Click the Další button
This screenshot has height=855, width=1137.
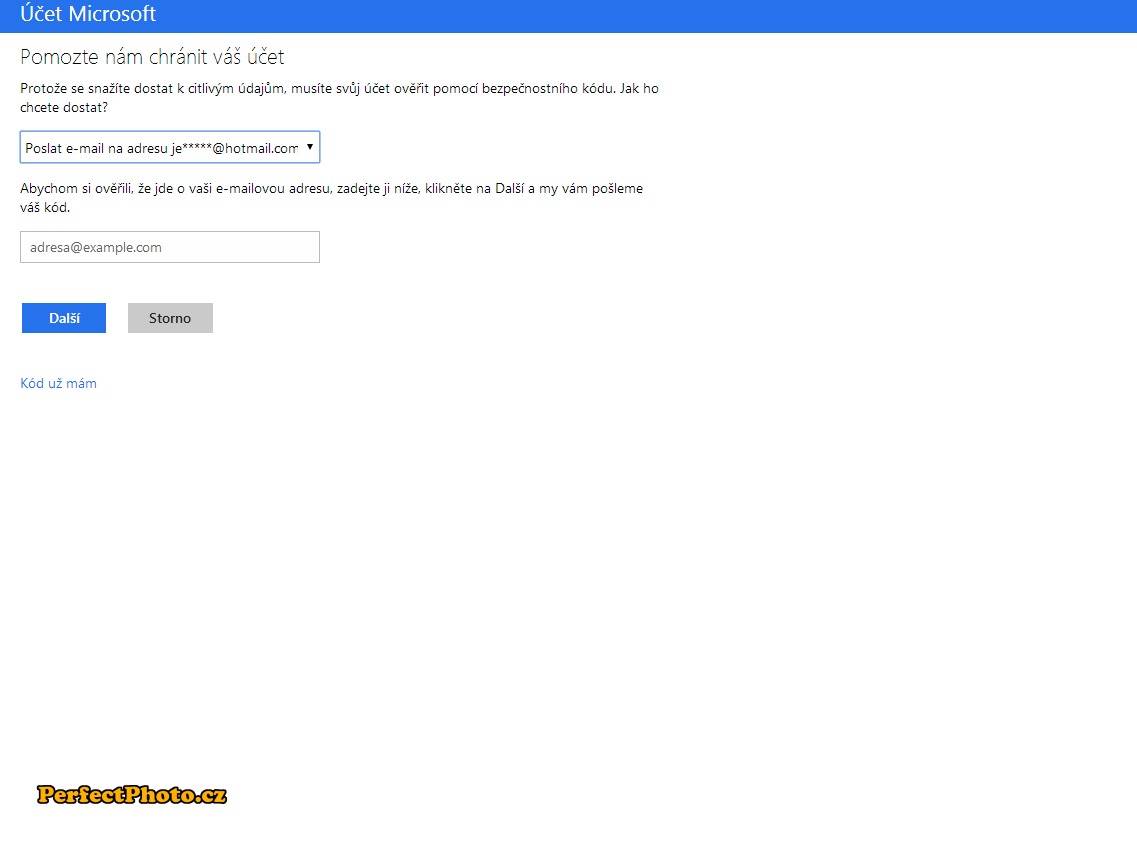[64, 318]
